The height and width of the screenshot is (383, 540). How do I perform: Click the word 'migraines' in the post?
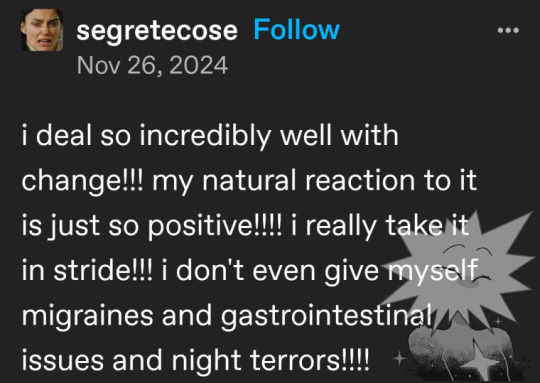(87, 315)
